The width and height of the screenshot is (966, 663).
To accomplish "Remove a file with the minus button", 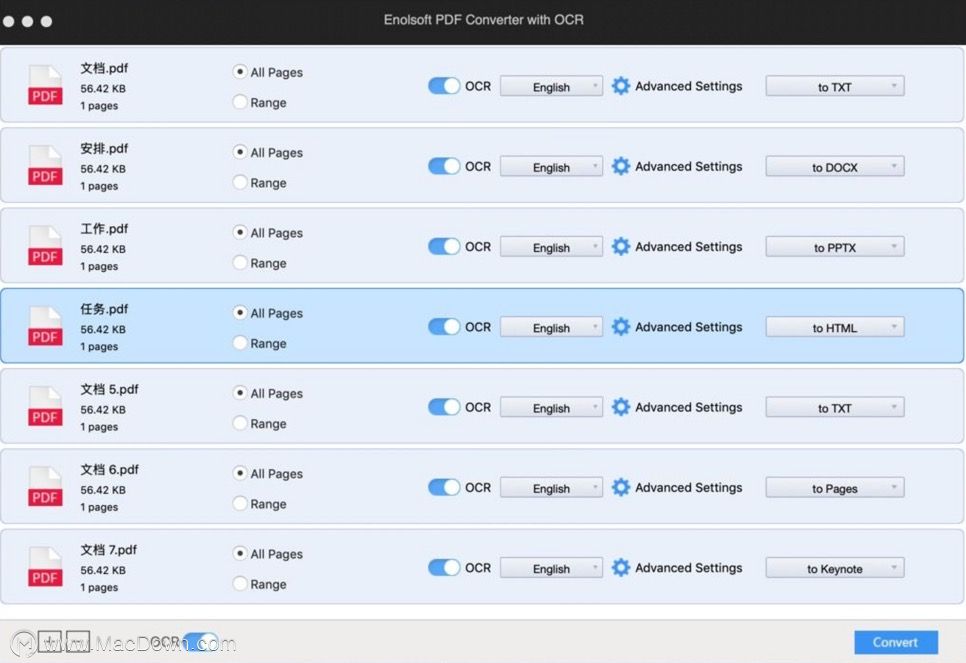I will (78, 641).
